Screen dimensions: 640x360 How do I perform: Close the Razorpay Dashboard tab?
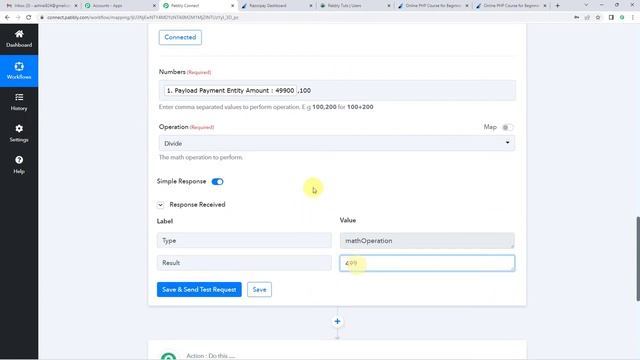(x=311, y=6)
